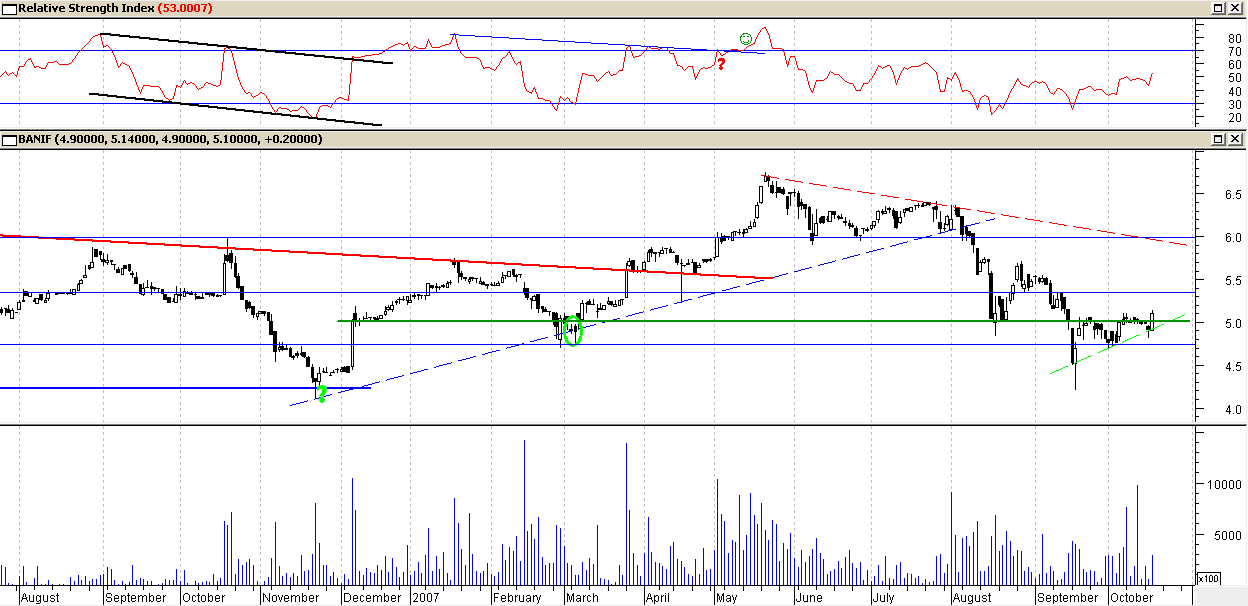The height and width of the screenshot is (606, 1248).
Task: Select the green ellipse near March
Action: pyautogui.click(x=573, y=330)
